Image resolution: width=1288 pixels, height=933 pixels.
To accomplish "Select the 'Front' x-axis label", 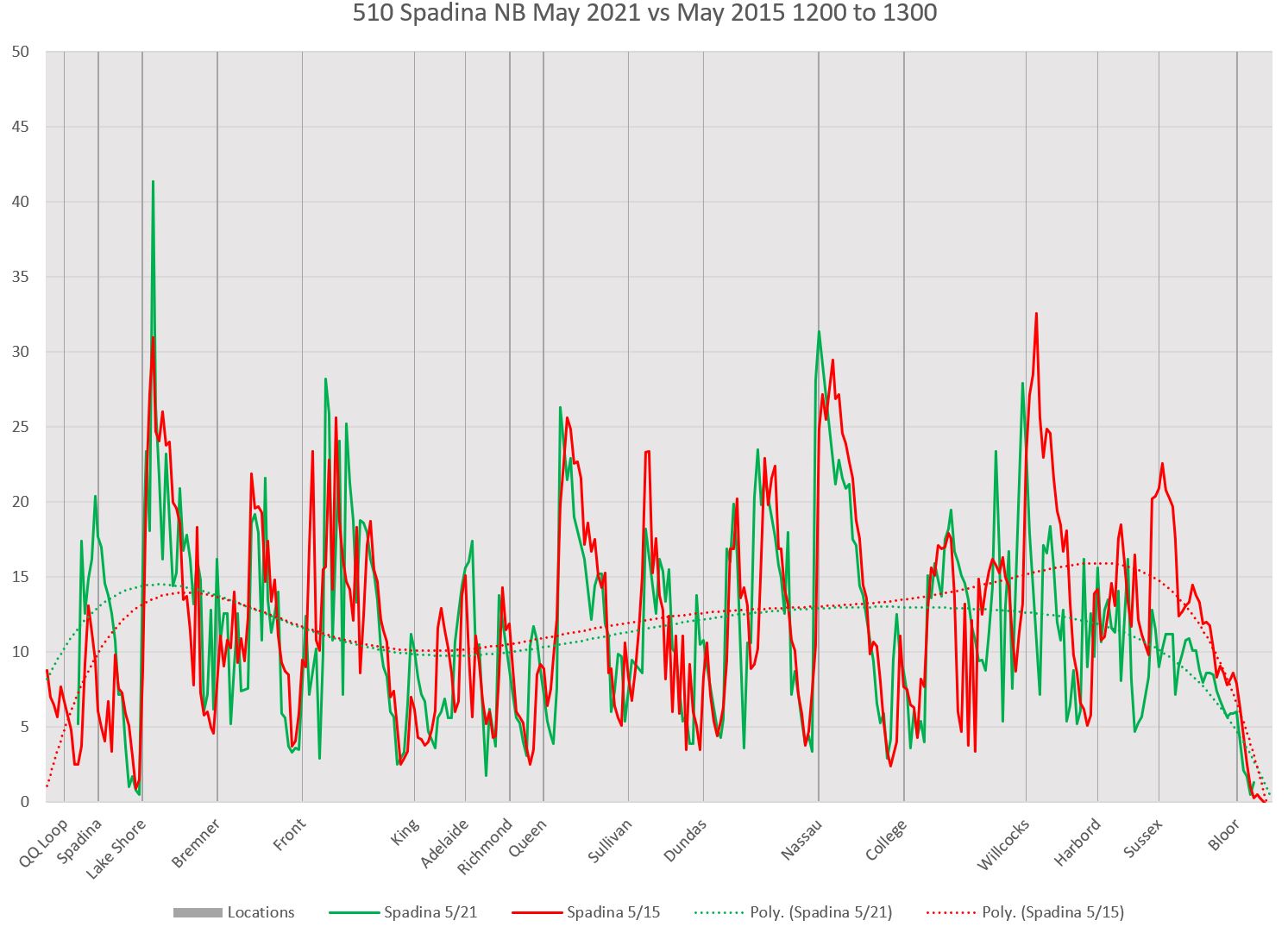I will pyautogui.click(x=290, y=835).
